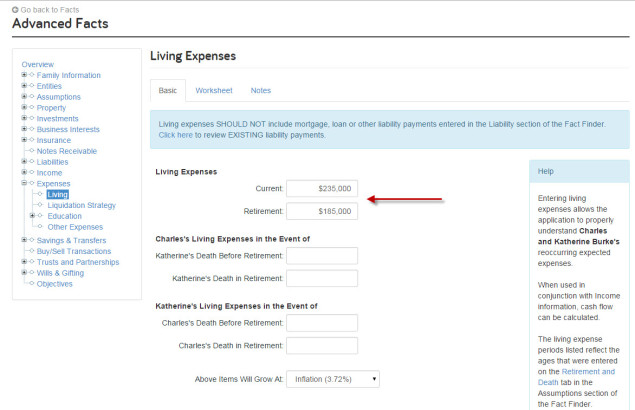Switch to the Basic tab
Viewport: 635px width, 410px height.
168,90
